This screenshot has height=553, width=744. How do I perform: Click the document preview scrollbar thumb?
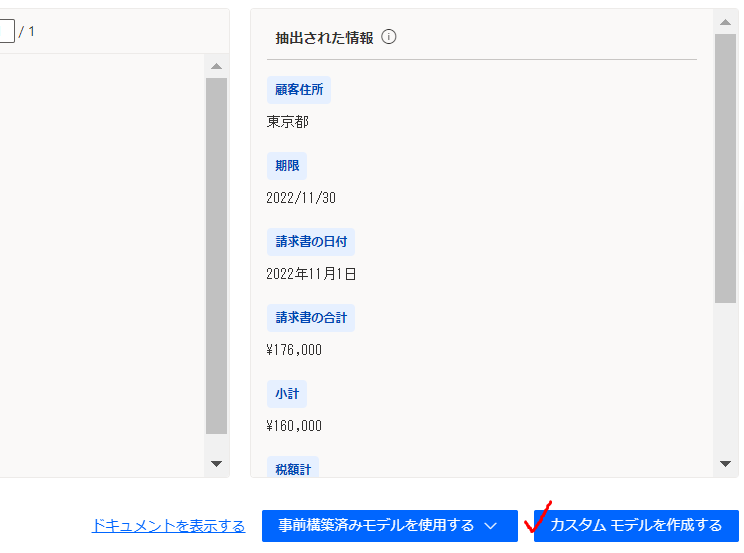coord(216,255)
